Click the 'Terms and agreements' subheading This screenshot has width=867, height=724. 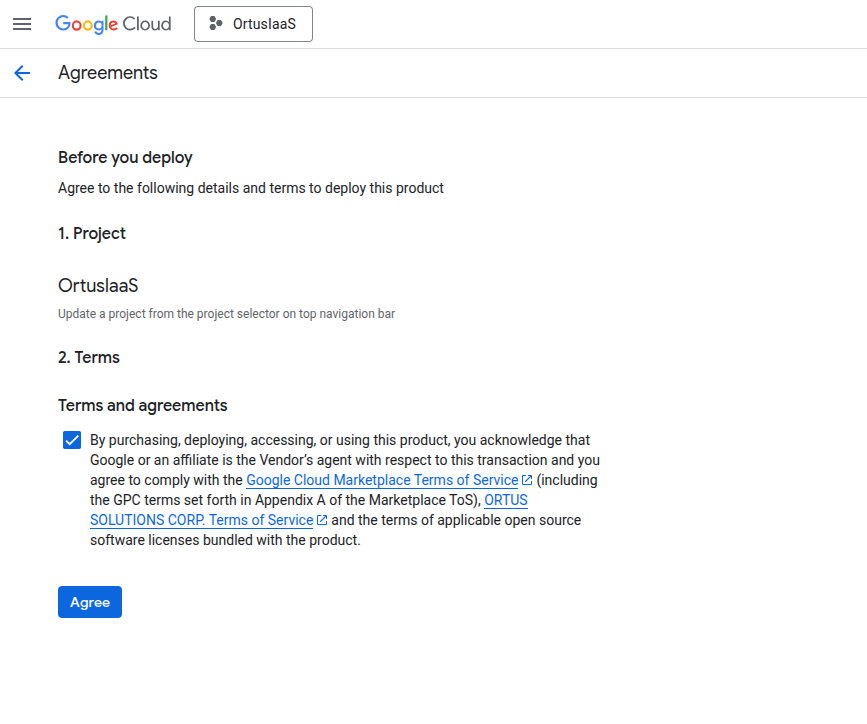[x=143, y=405]
